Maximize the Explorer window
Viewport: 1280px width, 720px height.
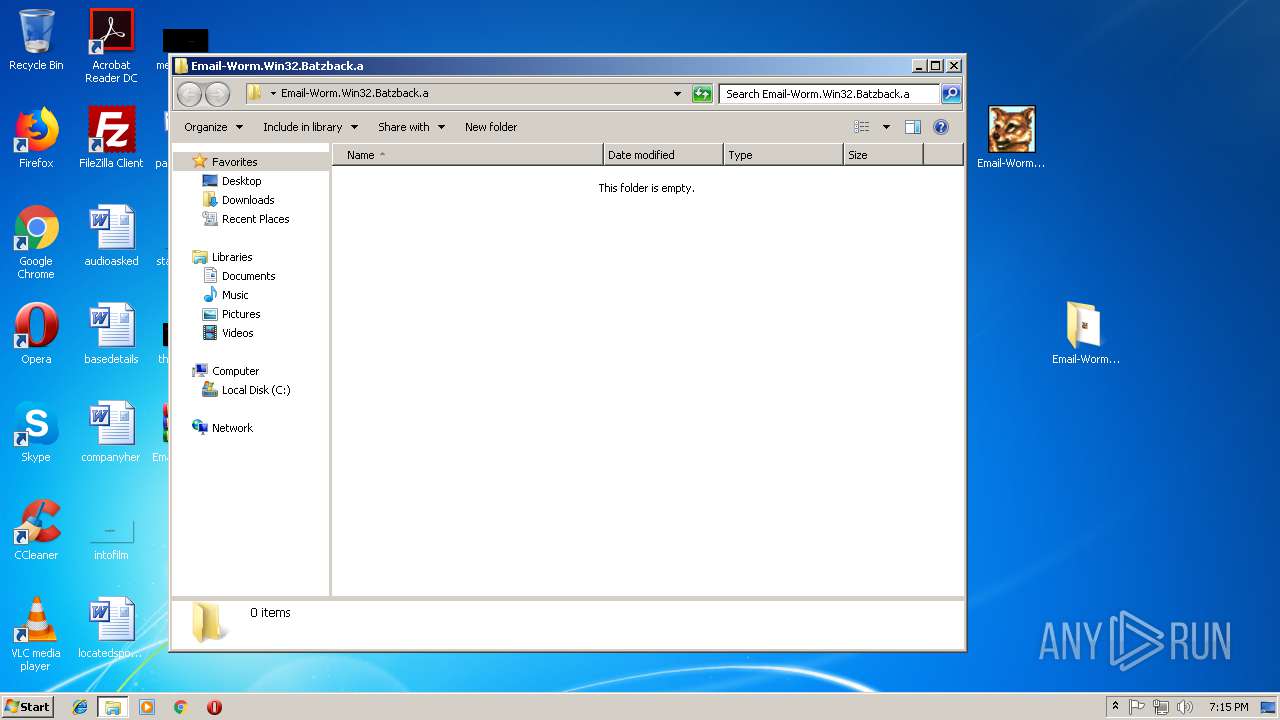[x=935, y=66]
